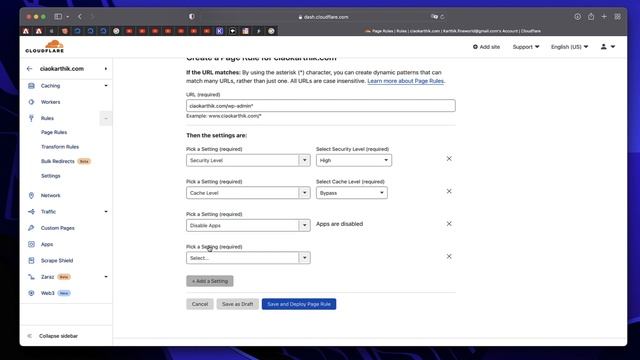Remove the Security Level setting row
Screen dimensions: 640x360
click(x=449, y=159)
